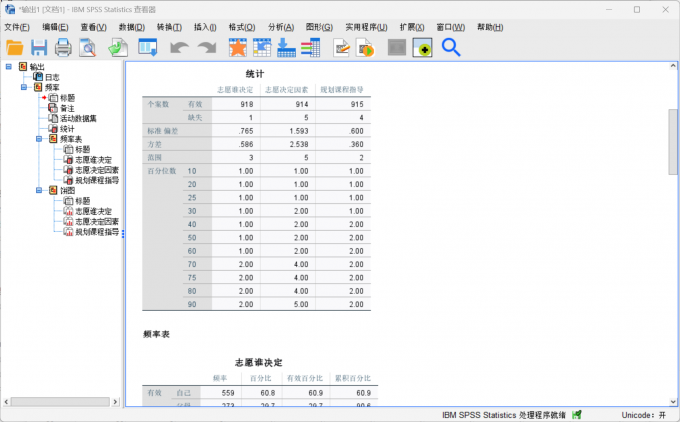Click the plus-sign window toolbar icon
The width and height of the screenshot is (680, 422).
click(x=422, y=47)
